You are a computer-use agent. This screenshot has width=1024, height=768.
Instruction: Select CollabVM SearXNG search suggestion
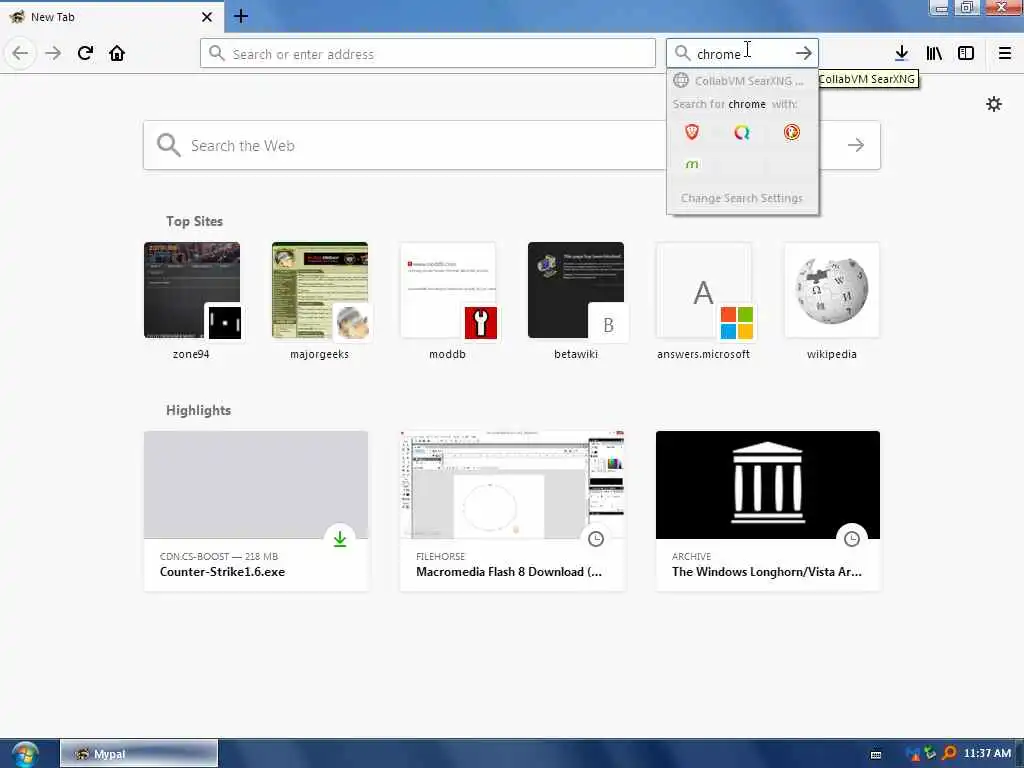pyautogui.click(x=743, y=80)
